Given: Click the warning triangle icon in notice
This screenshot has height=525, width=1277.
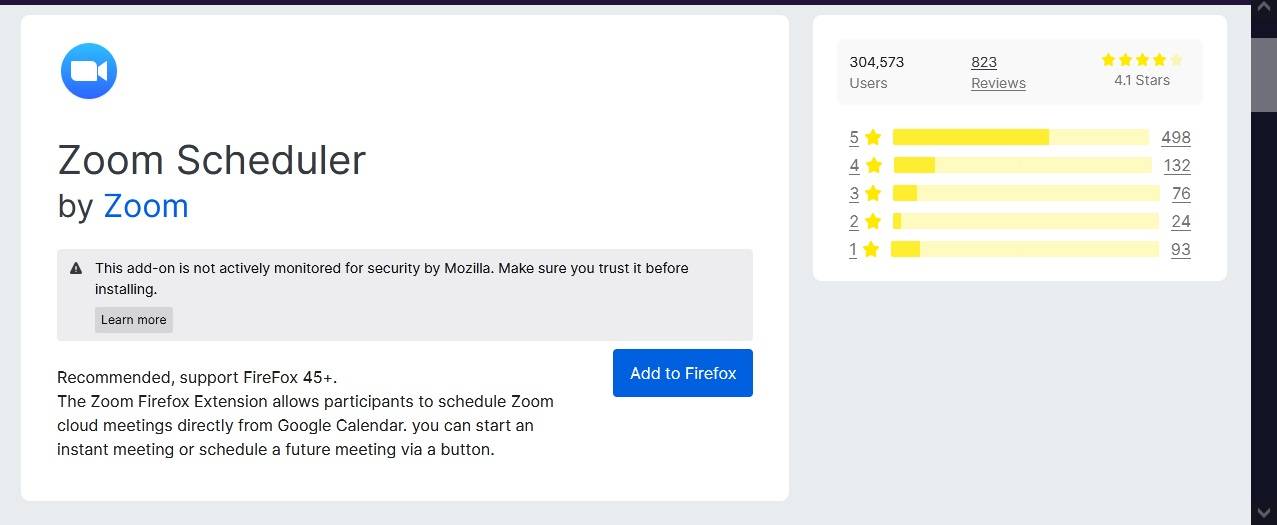Looking at the screenshot, I should (x=76, y=268).
